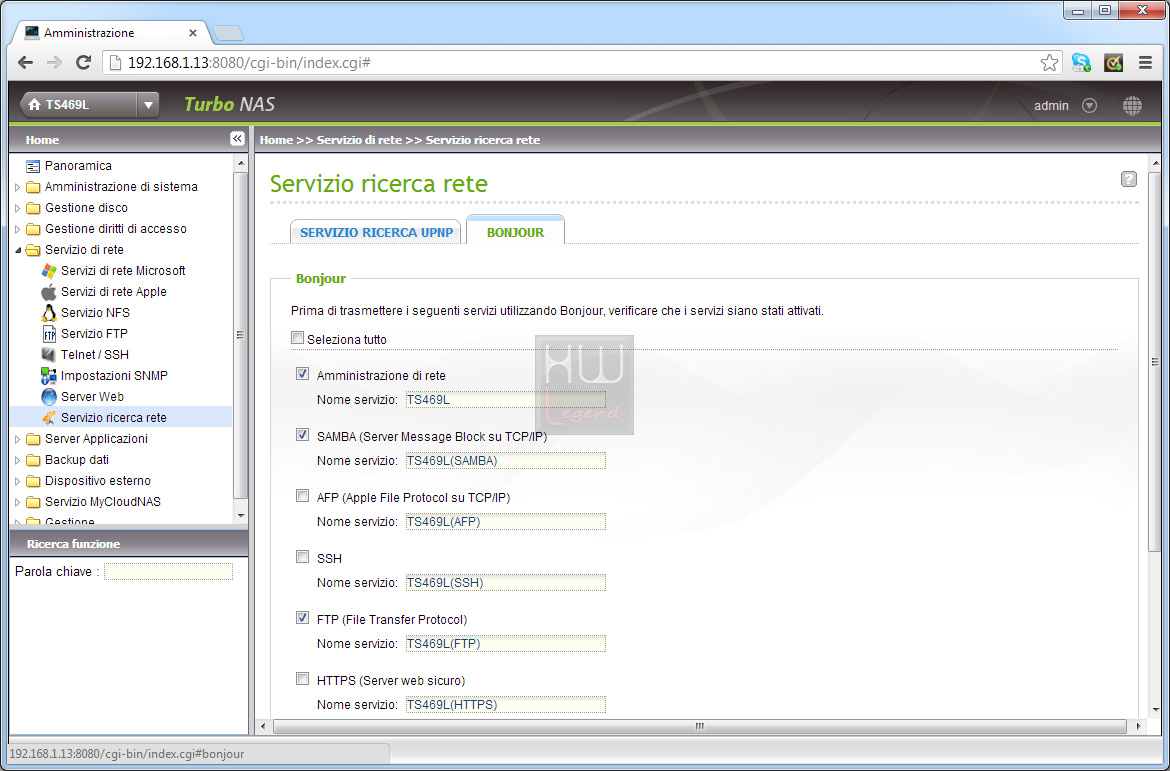The height and width of the screenshot is (771, 1170).
Task: Toggle the Seleziona tutto checkbox
Action: (x=298, y=338)
